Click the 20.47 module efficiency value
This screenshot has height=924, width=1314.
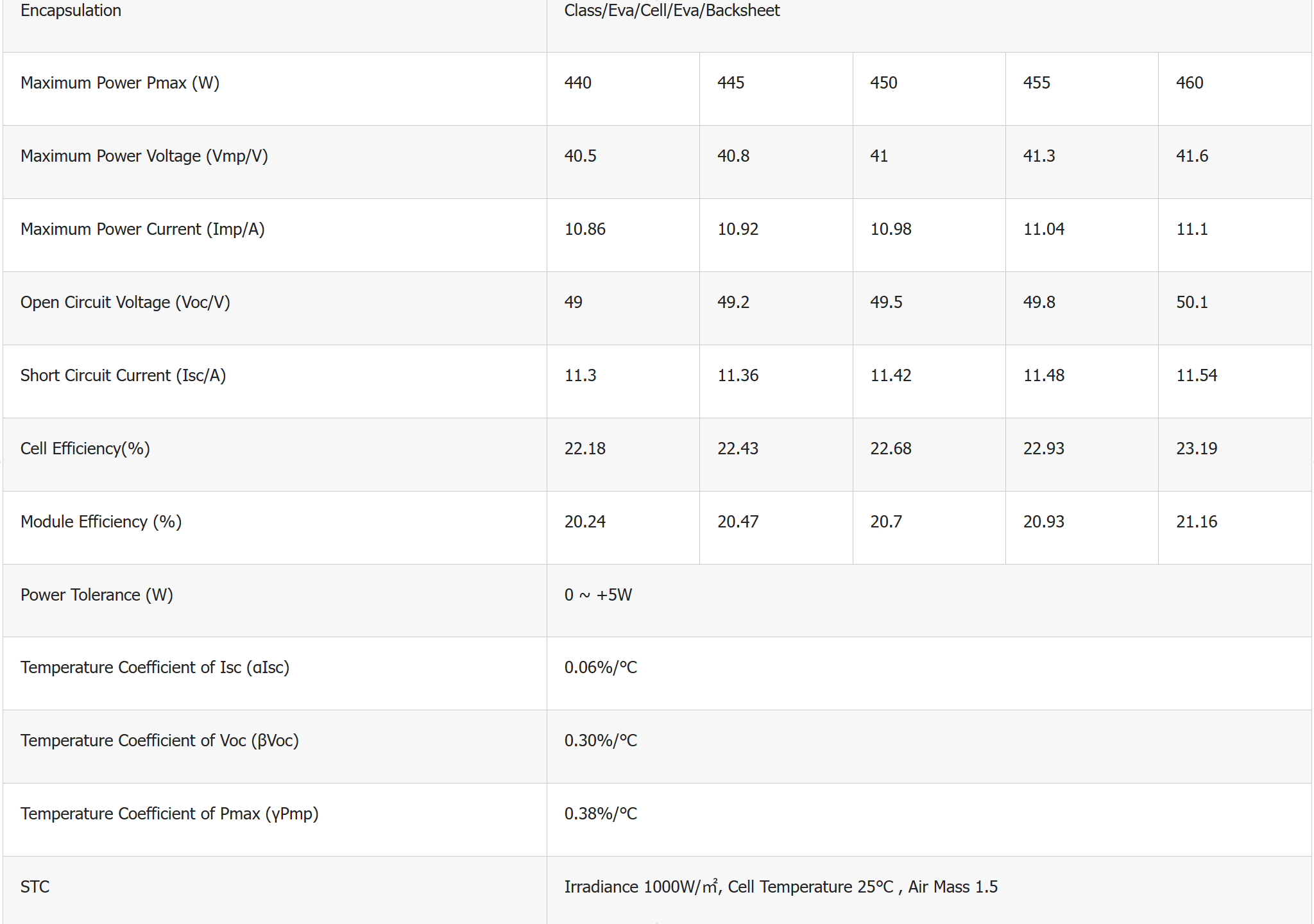point(738,522)
